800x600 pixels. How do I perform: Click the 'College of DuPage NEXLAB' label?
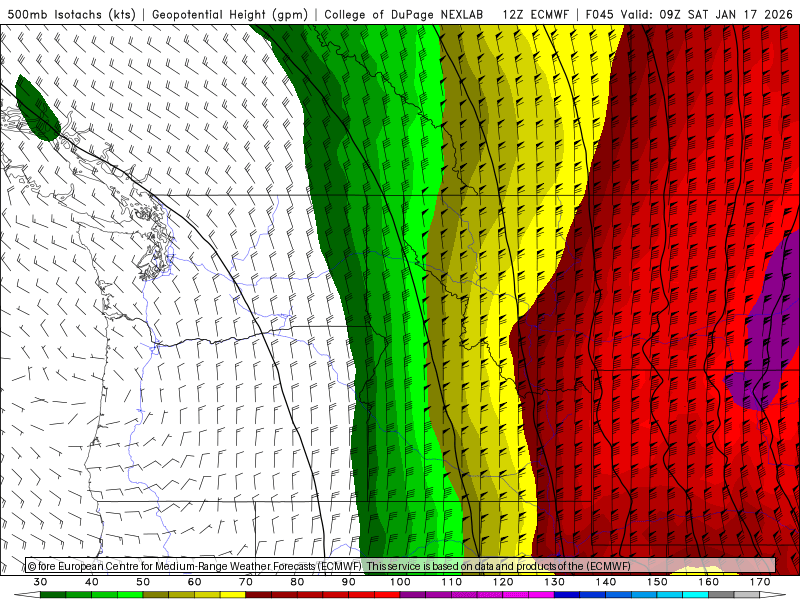pos(404,14)
